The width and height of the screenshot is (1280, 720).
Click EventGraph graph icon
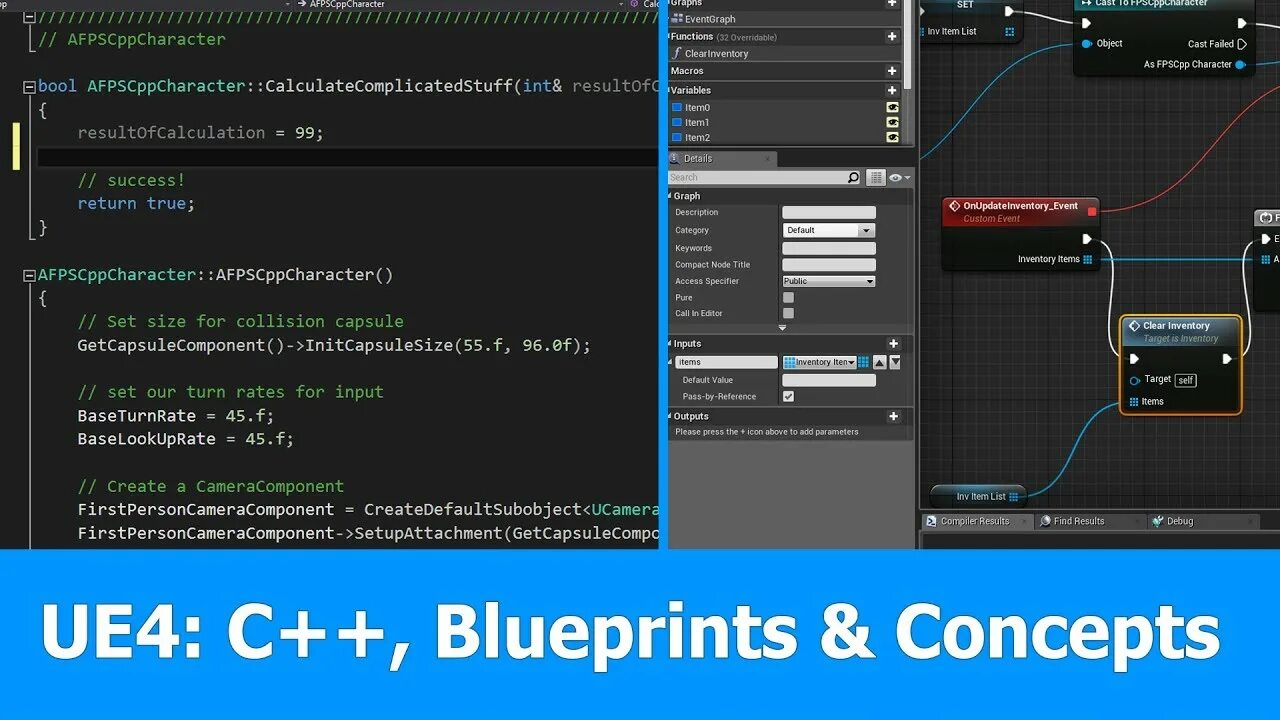[677, 18]
